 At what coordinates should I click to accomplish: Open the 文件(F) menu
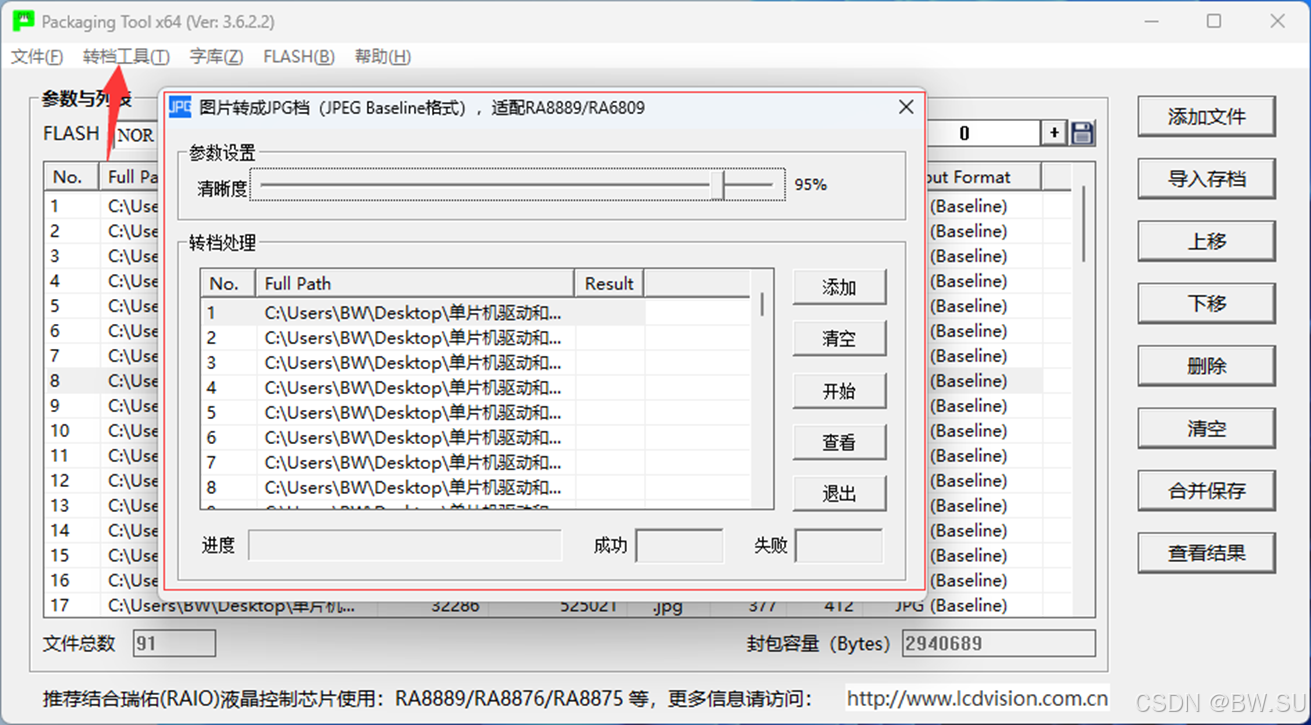click(36, 57)
